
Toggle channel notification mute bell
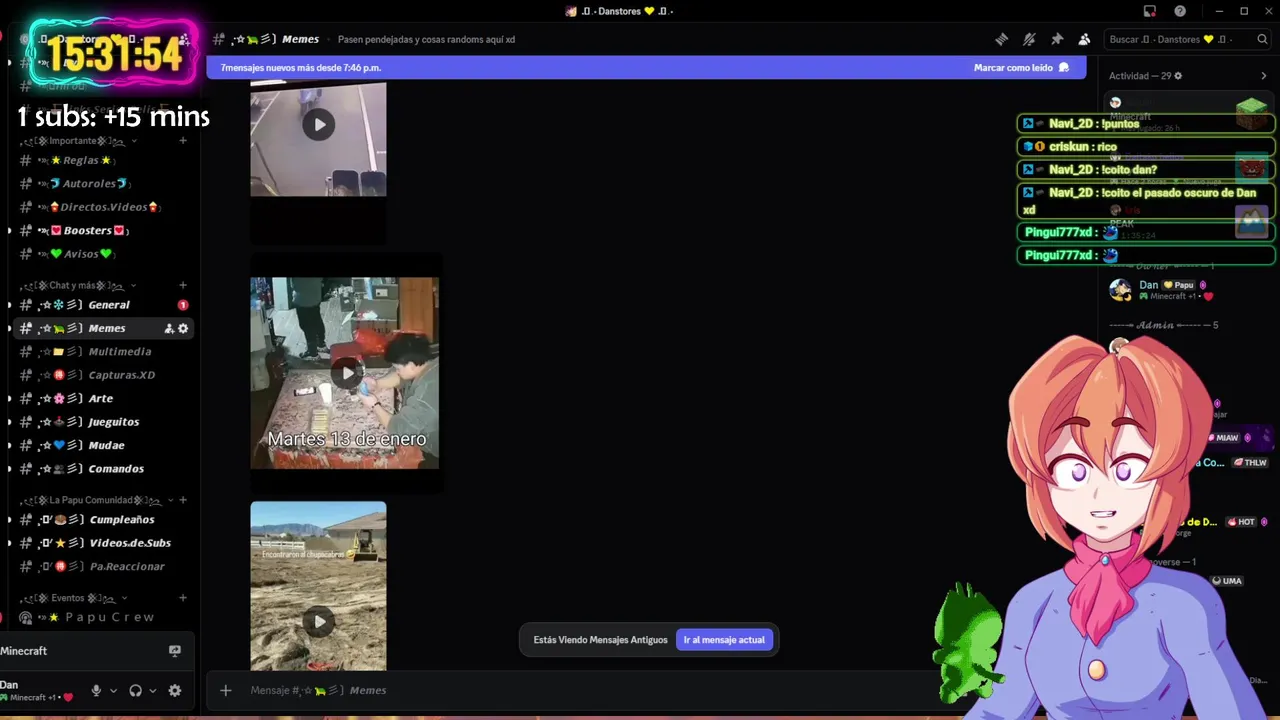(x=1029, y=39)
